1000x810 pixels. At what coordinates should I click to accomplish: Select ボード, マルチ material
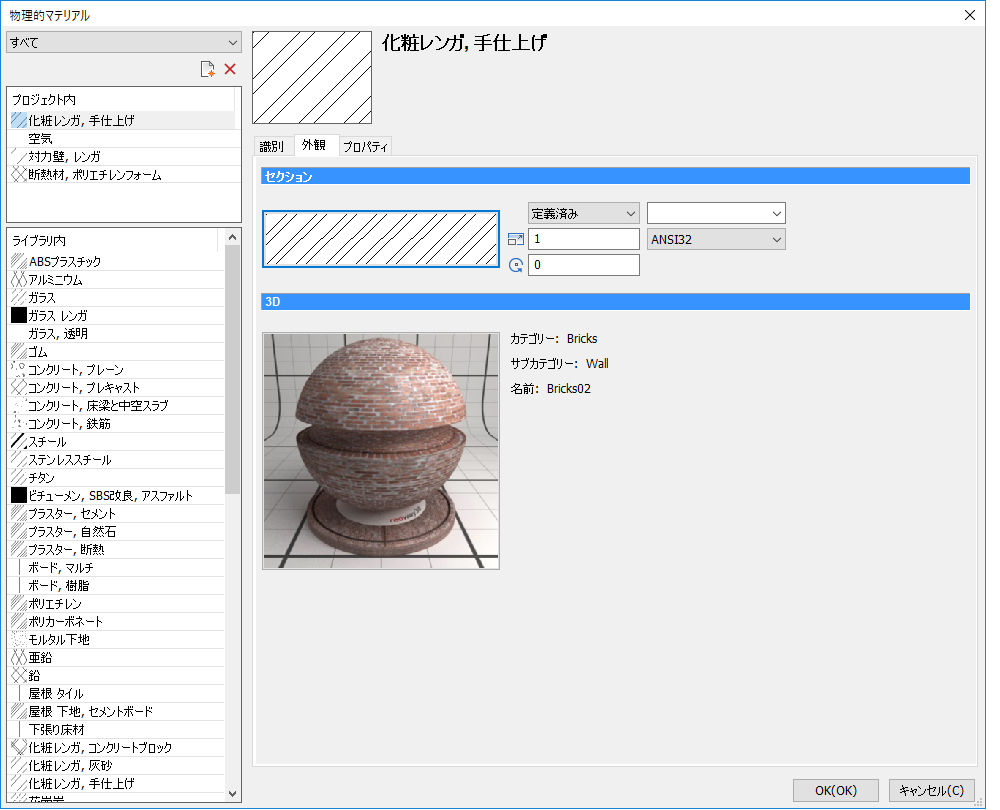coord(117,567)
